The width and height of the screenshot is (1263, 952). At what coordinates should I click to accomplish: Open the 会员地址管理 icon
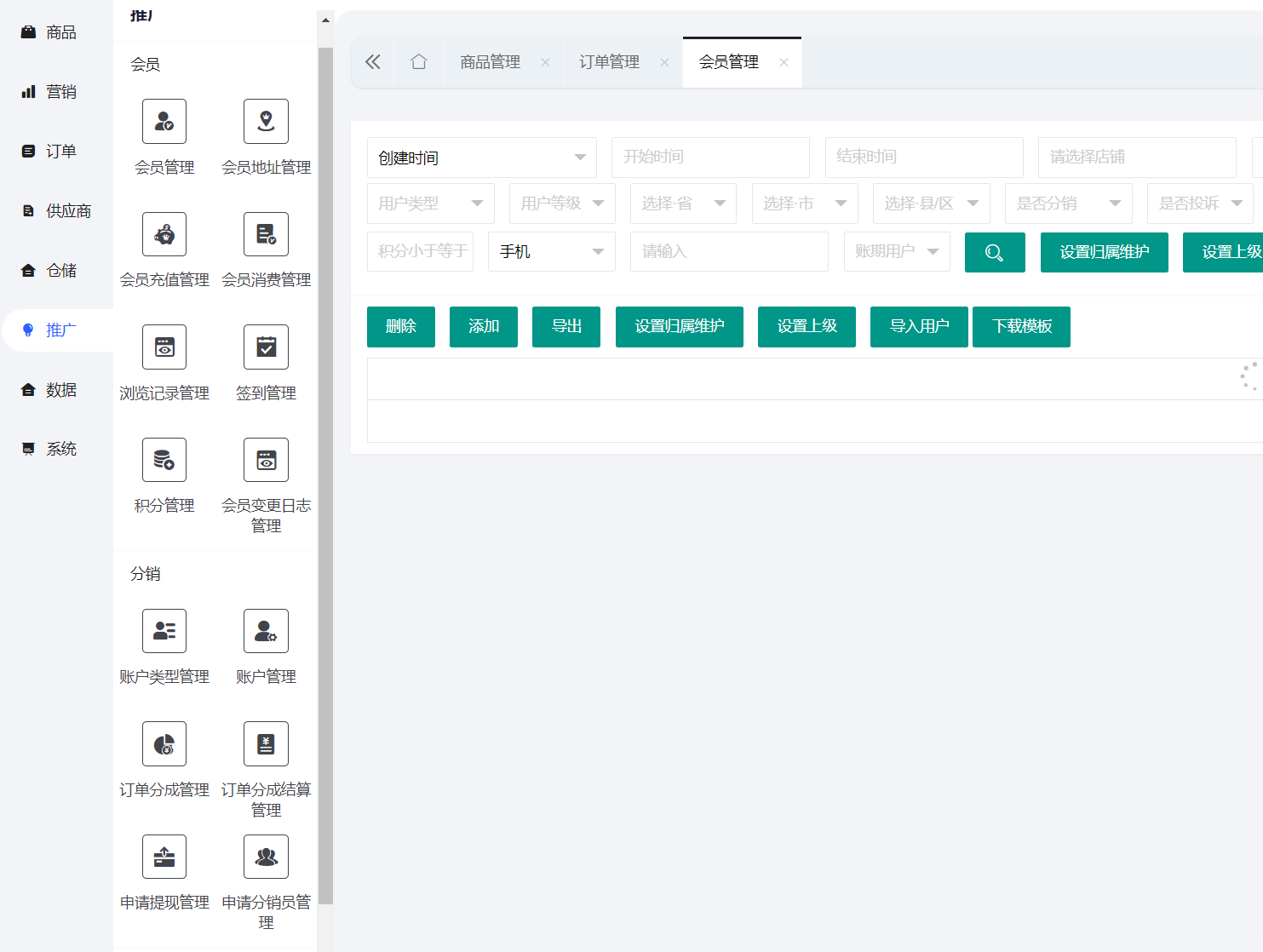pos(266,121)
